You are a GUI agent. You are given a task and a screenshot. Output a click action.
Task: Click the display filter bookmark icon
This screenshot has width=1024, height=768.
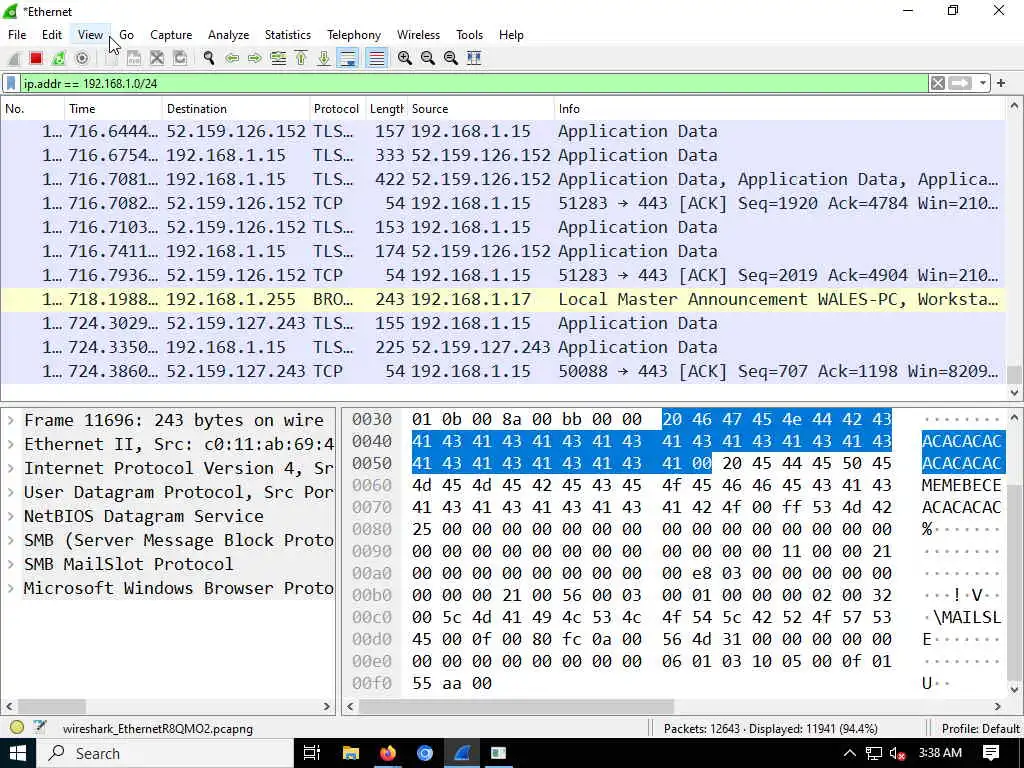11,84
